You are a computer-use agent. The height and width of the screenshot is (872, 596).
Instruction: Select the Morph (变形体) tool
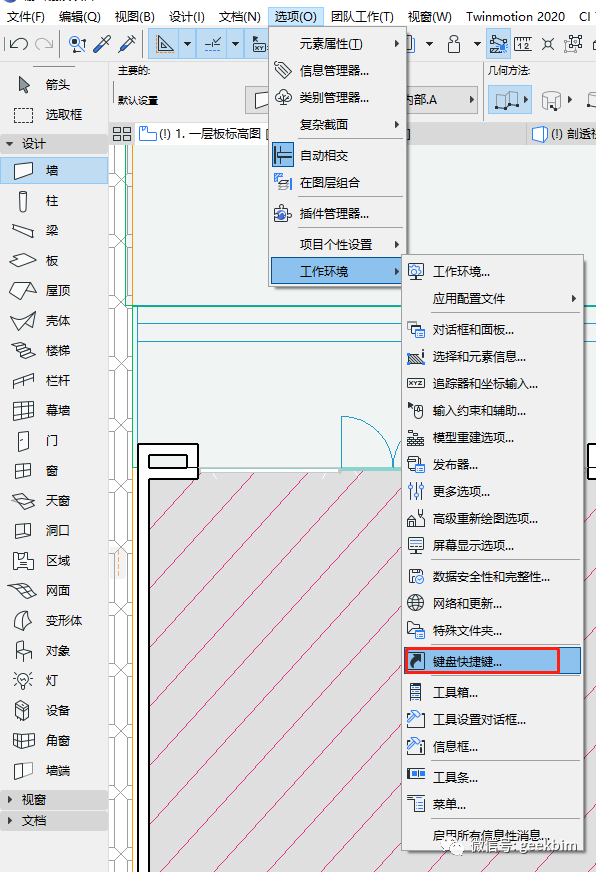click(54, 621)
